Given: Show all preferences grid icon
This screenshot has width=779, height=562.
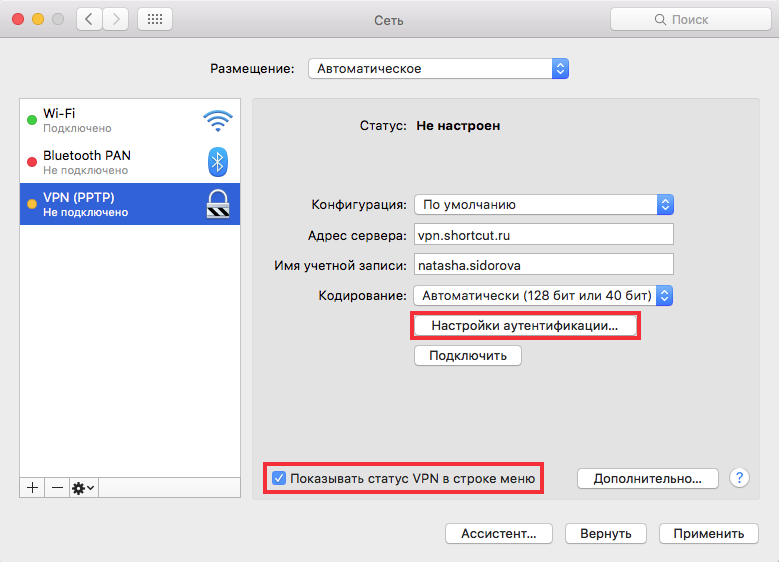Looking at the screenshot, I should (x=155, y=19).
